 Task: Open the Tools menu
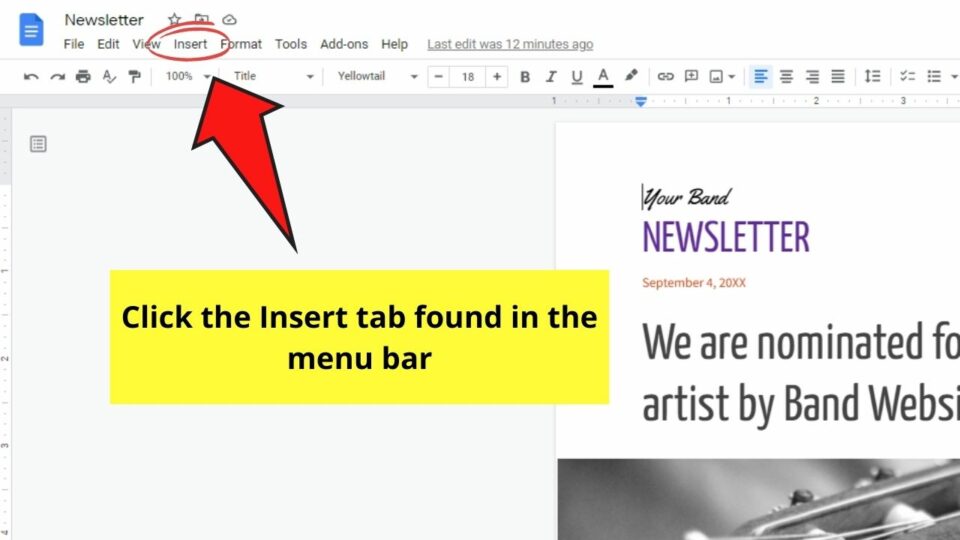[x=290, y=44]
